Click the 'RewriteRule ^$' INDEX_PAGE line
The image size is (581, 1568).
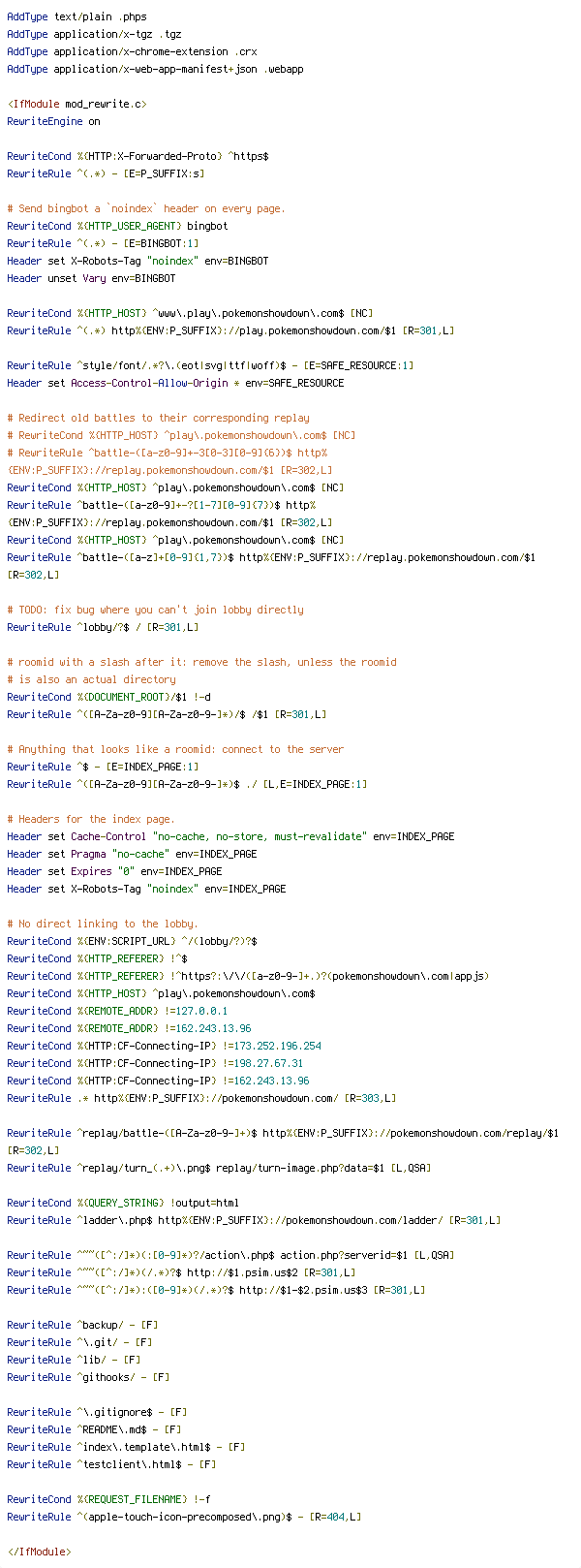click(106, 767)
